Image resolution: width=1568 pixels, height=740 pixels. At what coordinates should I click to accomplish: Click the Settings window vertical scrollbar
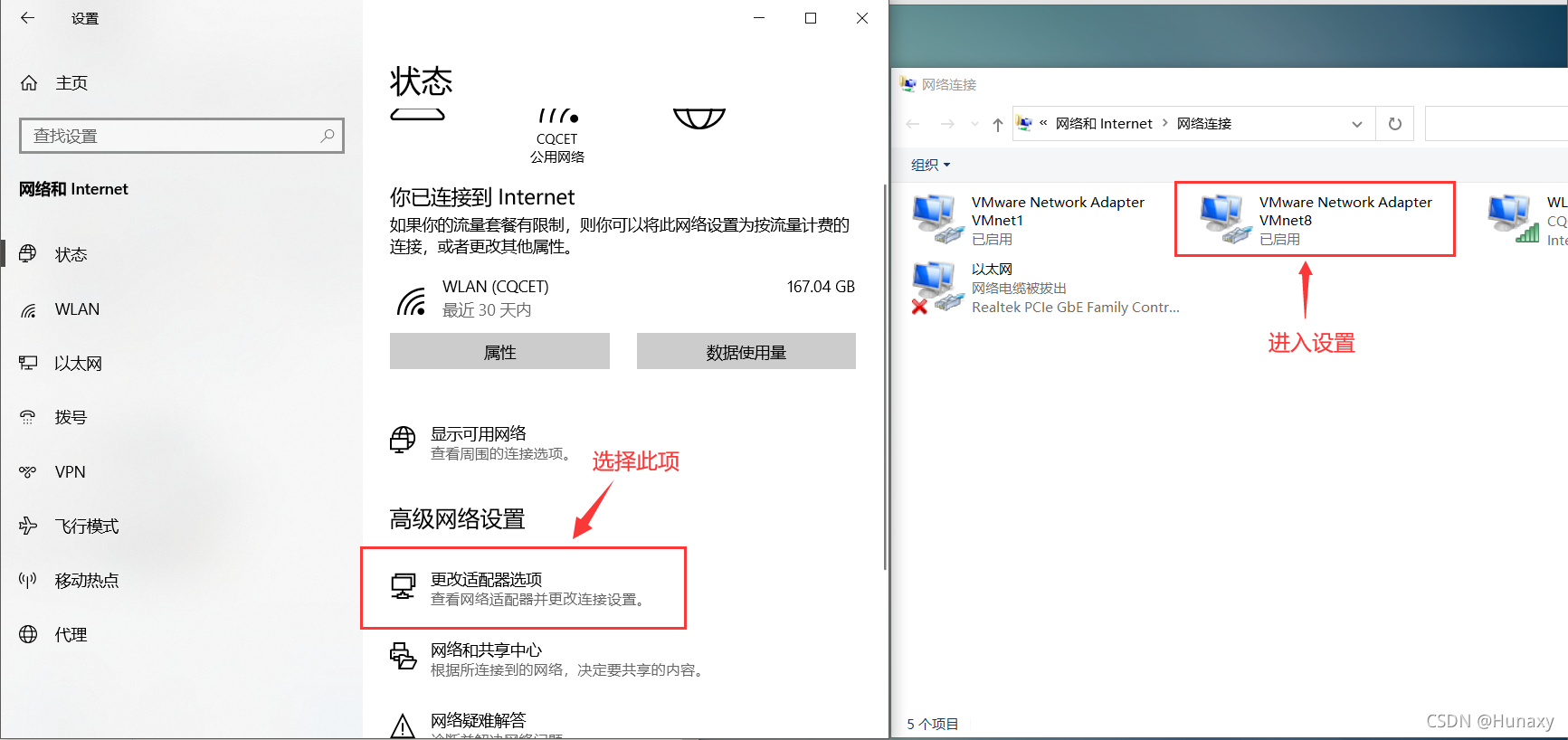885,376
